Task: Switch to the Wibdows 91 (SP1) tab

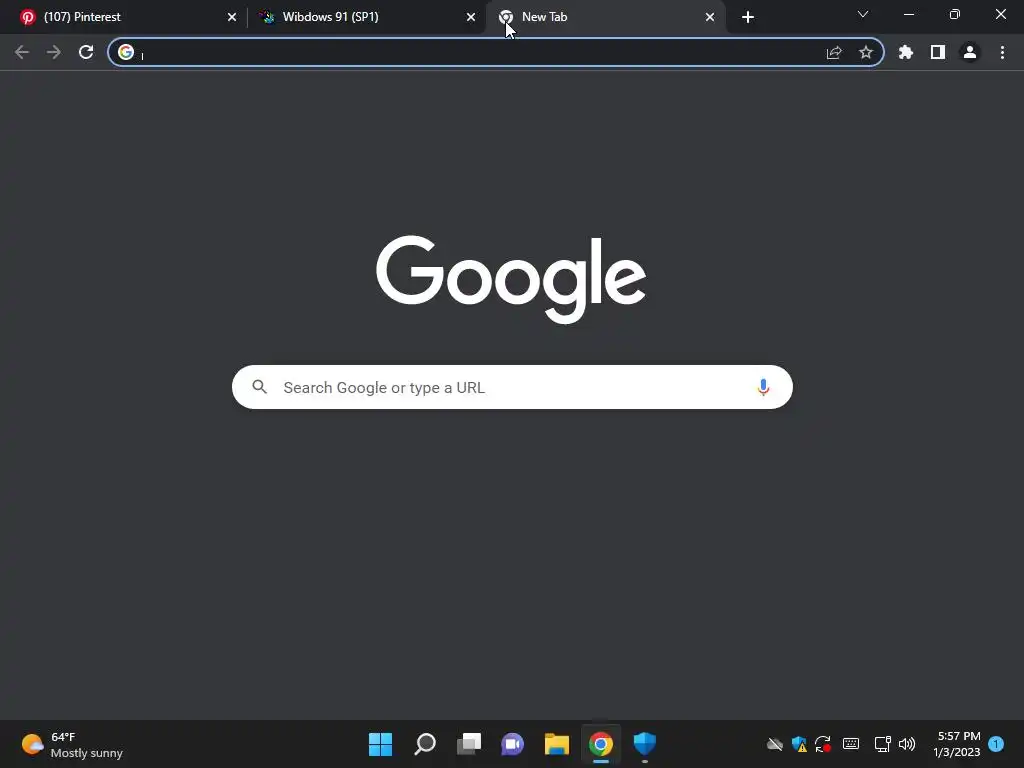Action: 366,17
